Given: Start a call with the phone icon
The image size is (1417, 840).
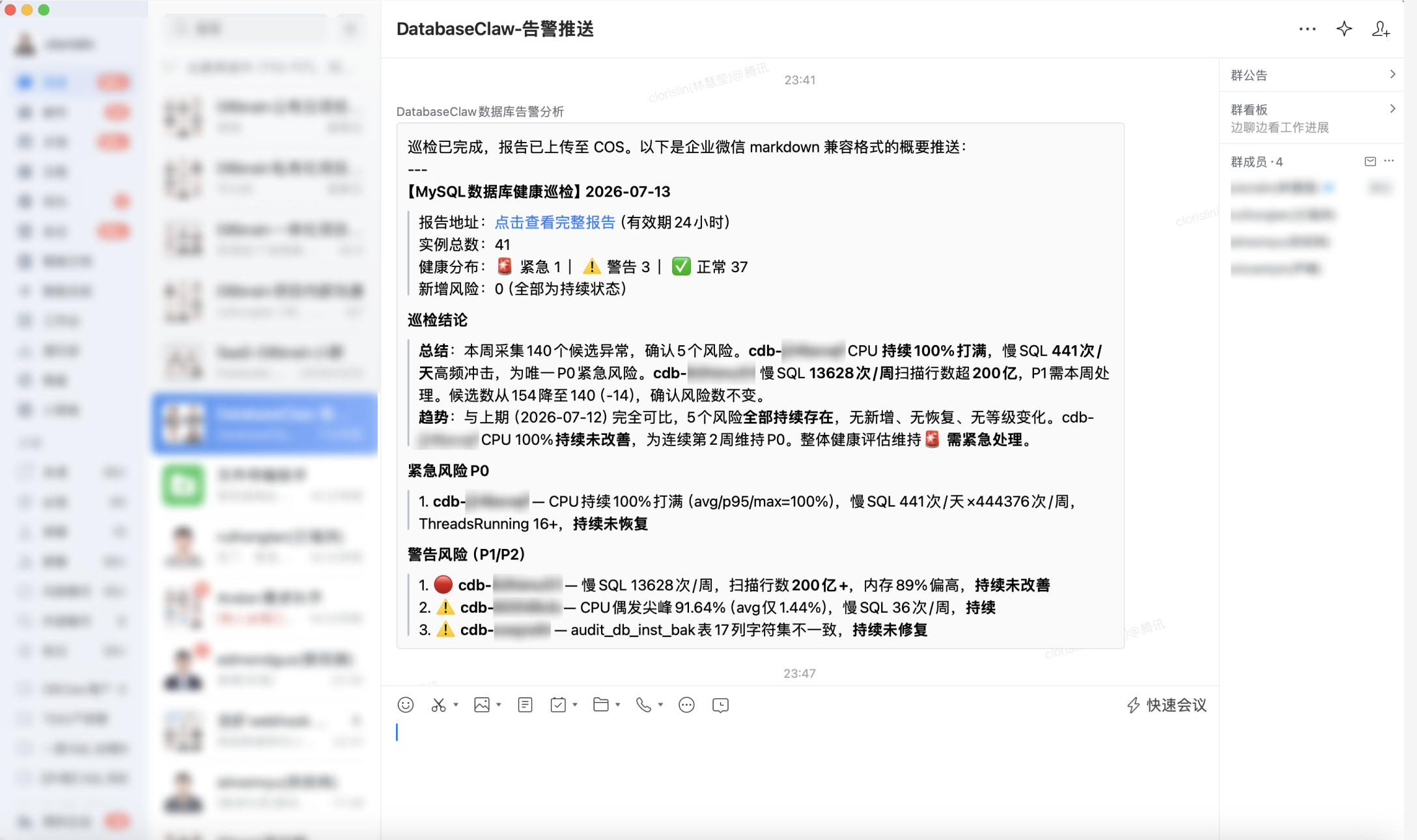Looking at the screenshot, I should pyautogui.click(x=644, y=705).
